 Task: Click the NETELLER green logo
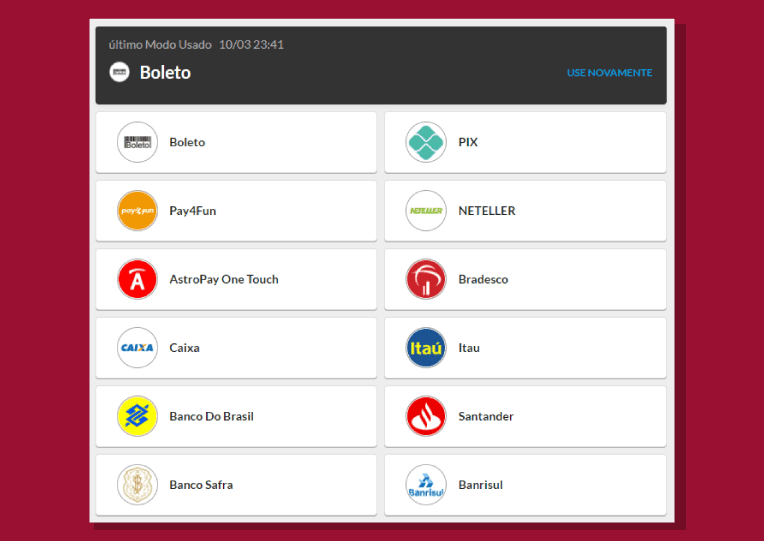[x=426, y=211]
